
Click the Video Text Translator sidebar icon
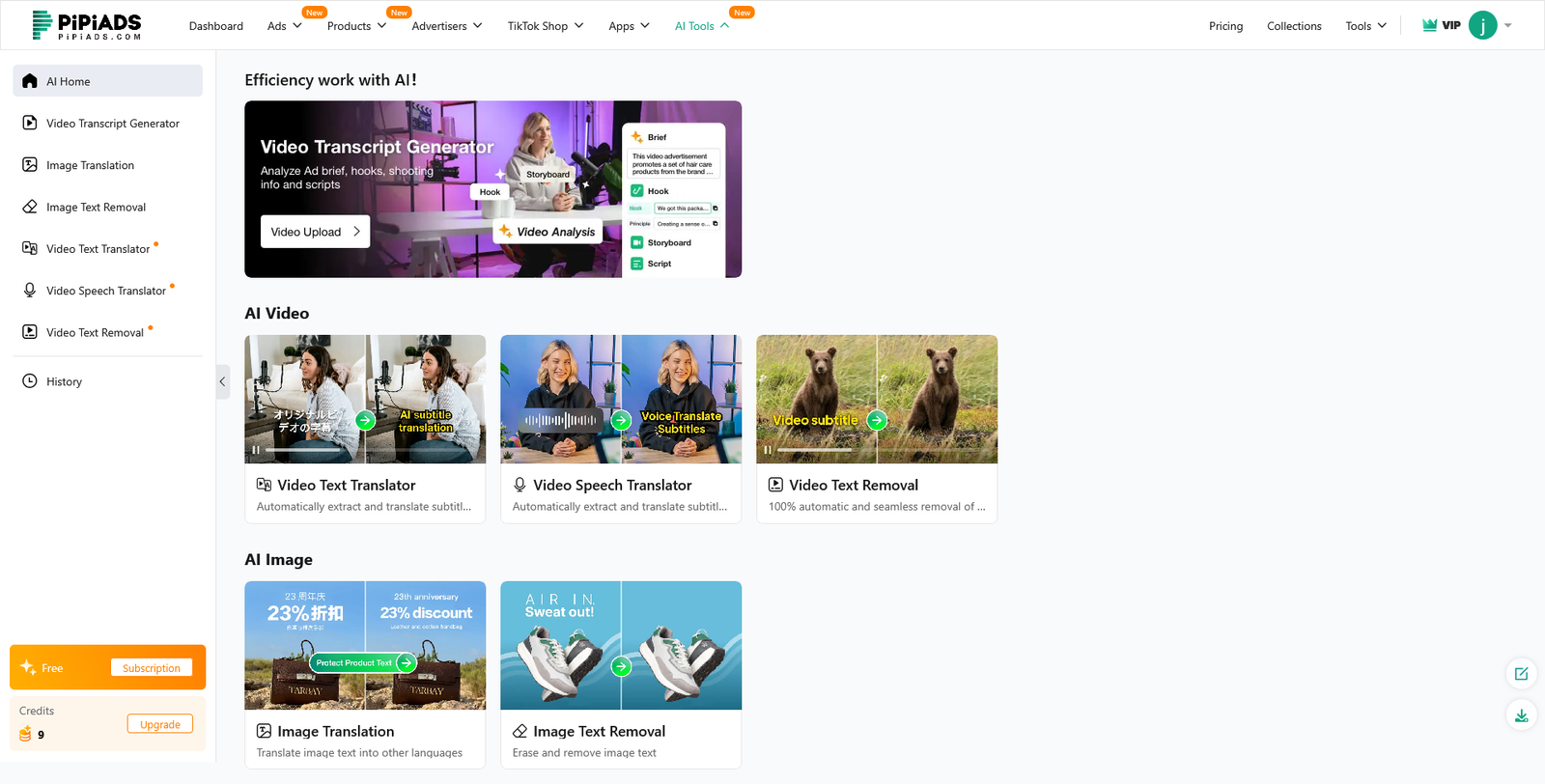click(30, 248)
